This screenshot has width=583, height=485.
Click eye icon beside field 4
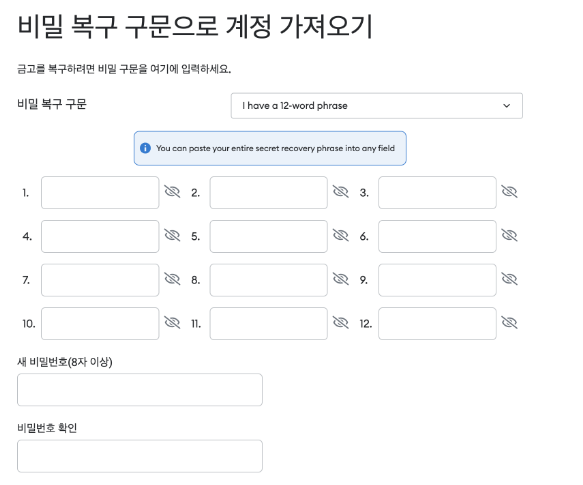click(x=172, y=235)
